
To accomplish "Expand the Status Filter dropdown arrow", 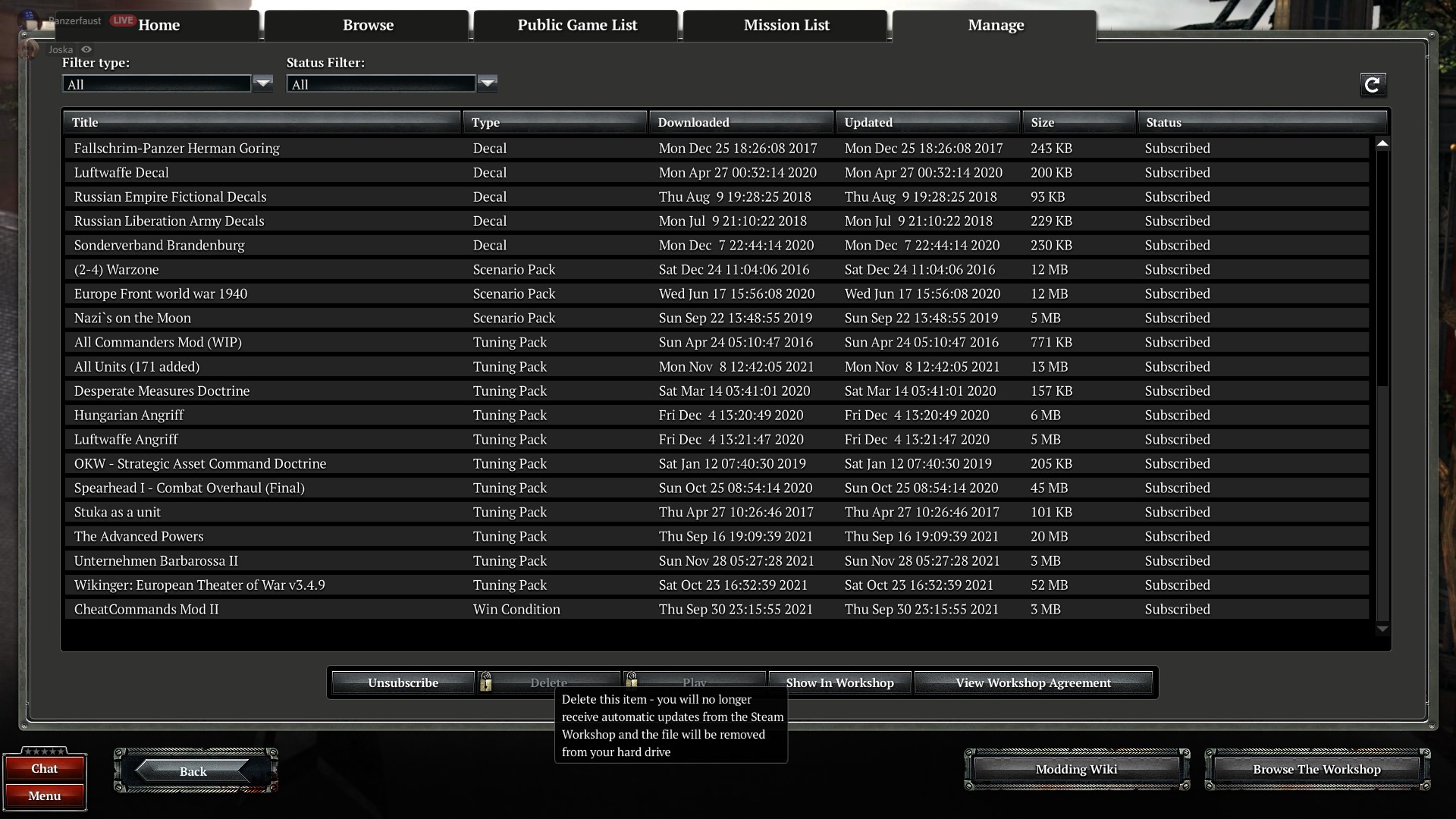I will point(488,83).
